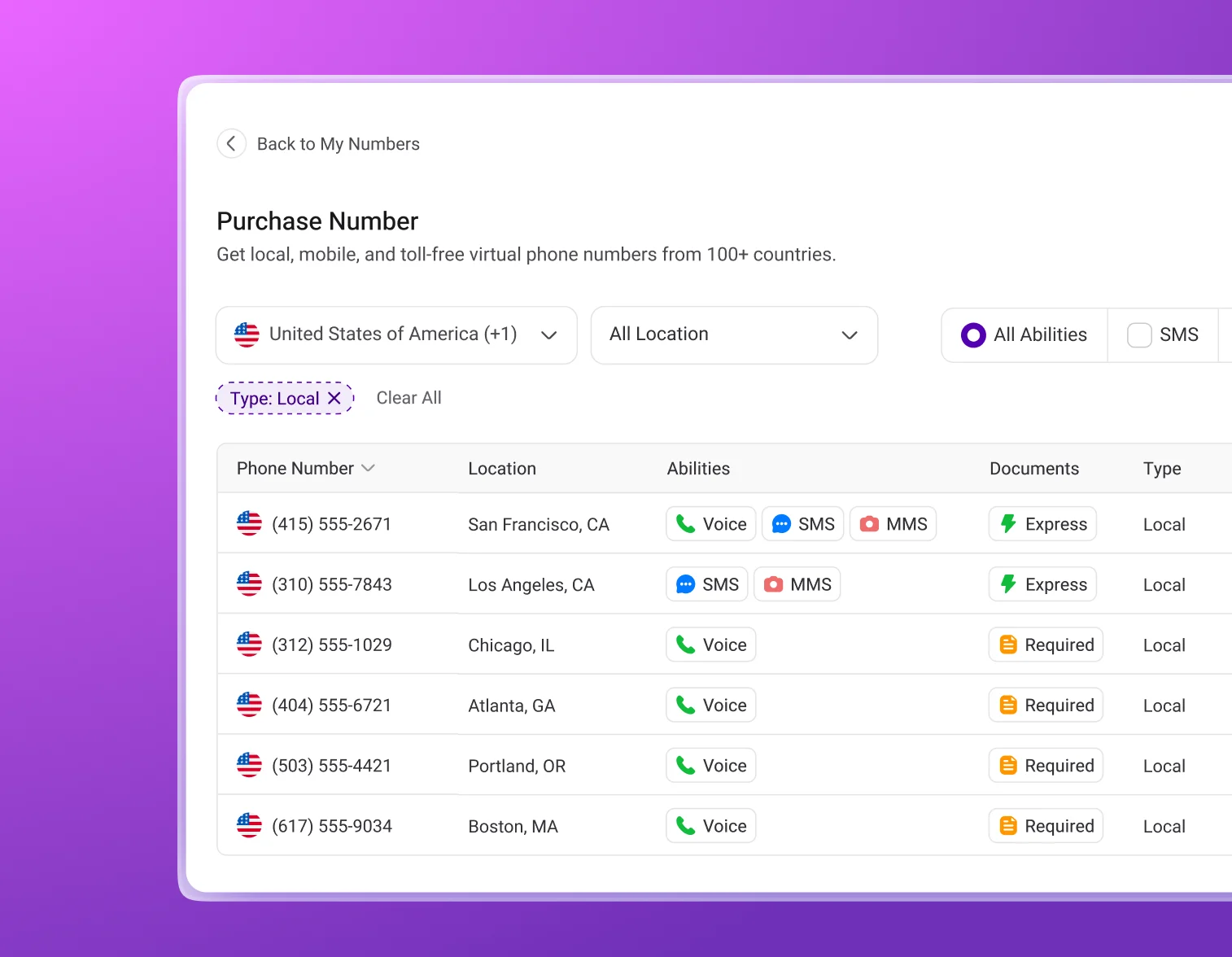Screen dimensions: 1232x957
Task: Click the SMS badge in San Francisco row
Action: coord(803,524)
